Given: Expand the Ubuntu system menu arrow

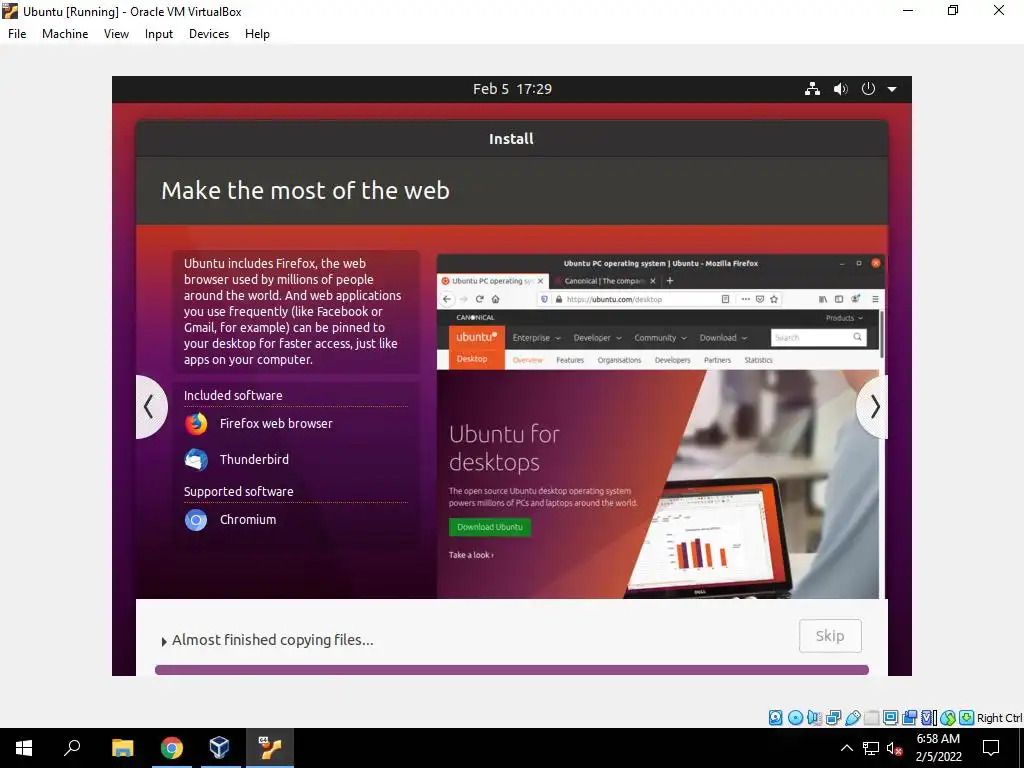Looking at the screenshot, I should [x=892, y=89].
